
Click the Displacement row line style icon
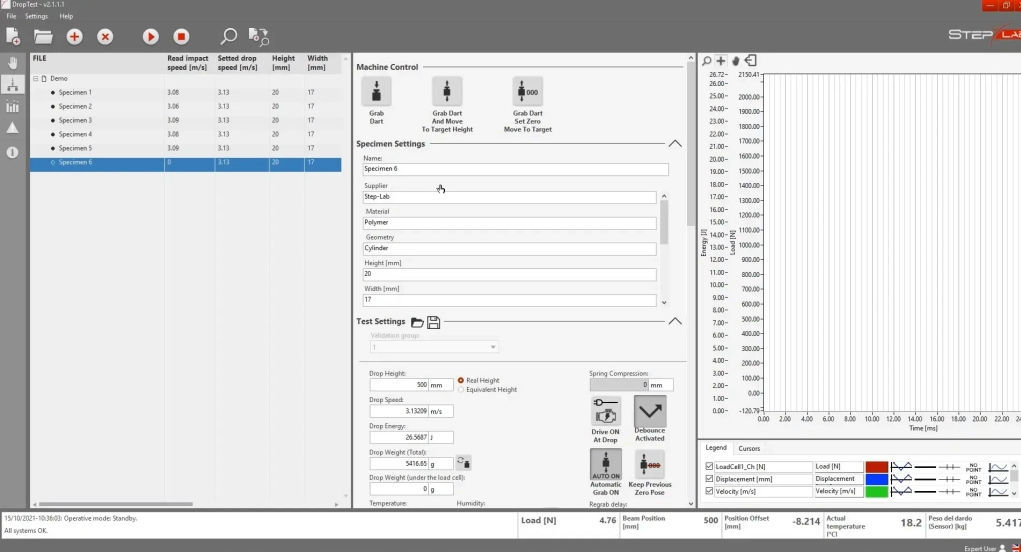tap(925, 479)
